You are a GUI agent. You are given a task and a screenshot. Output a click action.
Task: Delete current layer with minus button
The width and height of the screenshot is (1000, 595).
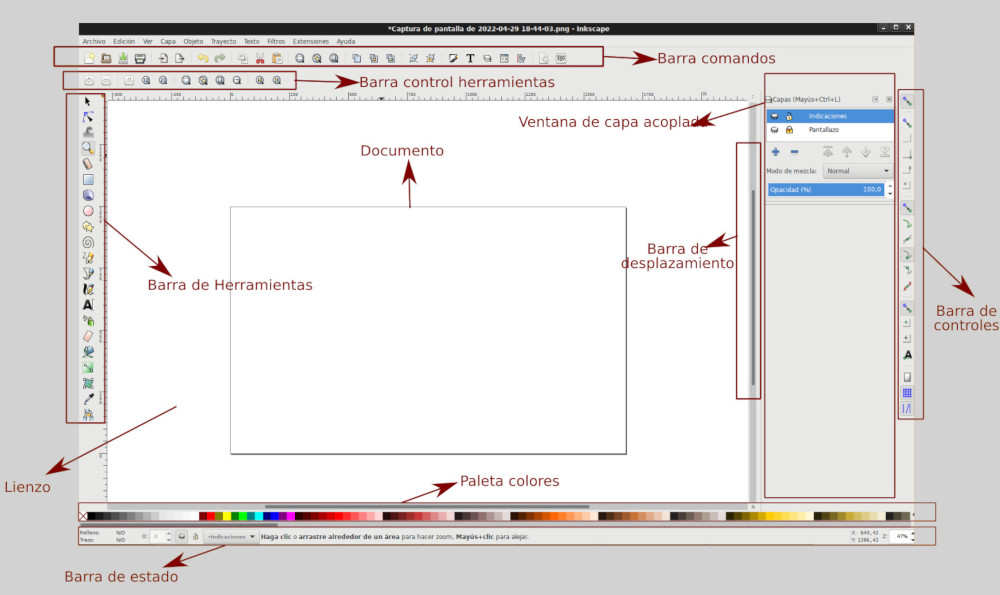point(794,152)
